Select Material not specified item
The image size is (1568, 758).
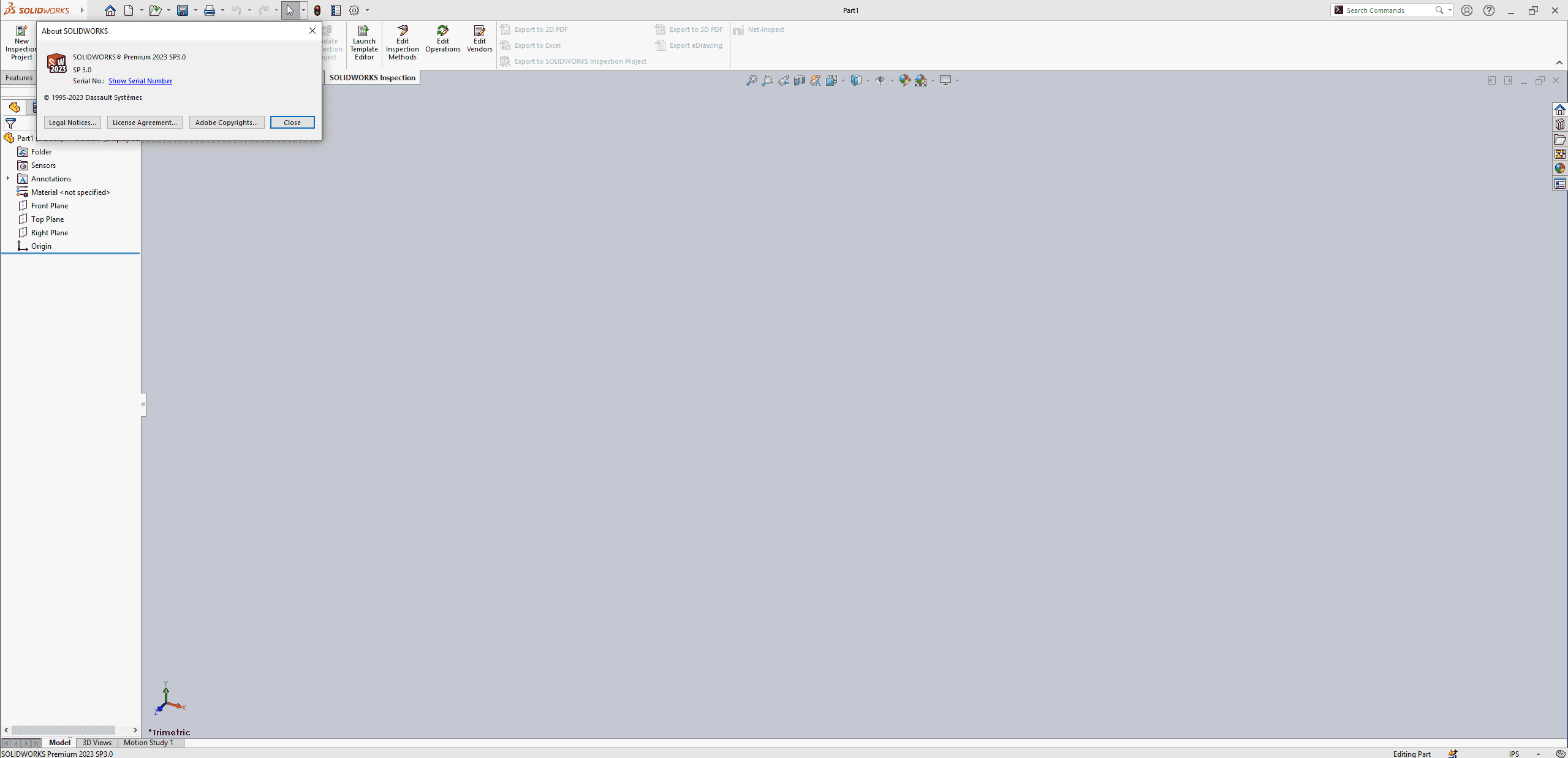pos(70,192)
